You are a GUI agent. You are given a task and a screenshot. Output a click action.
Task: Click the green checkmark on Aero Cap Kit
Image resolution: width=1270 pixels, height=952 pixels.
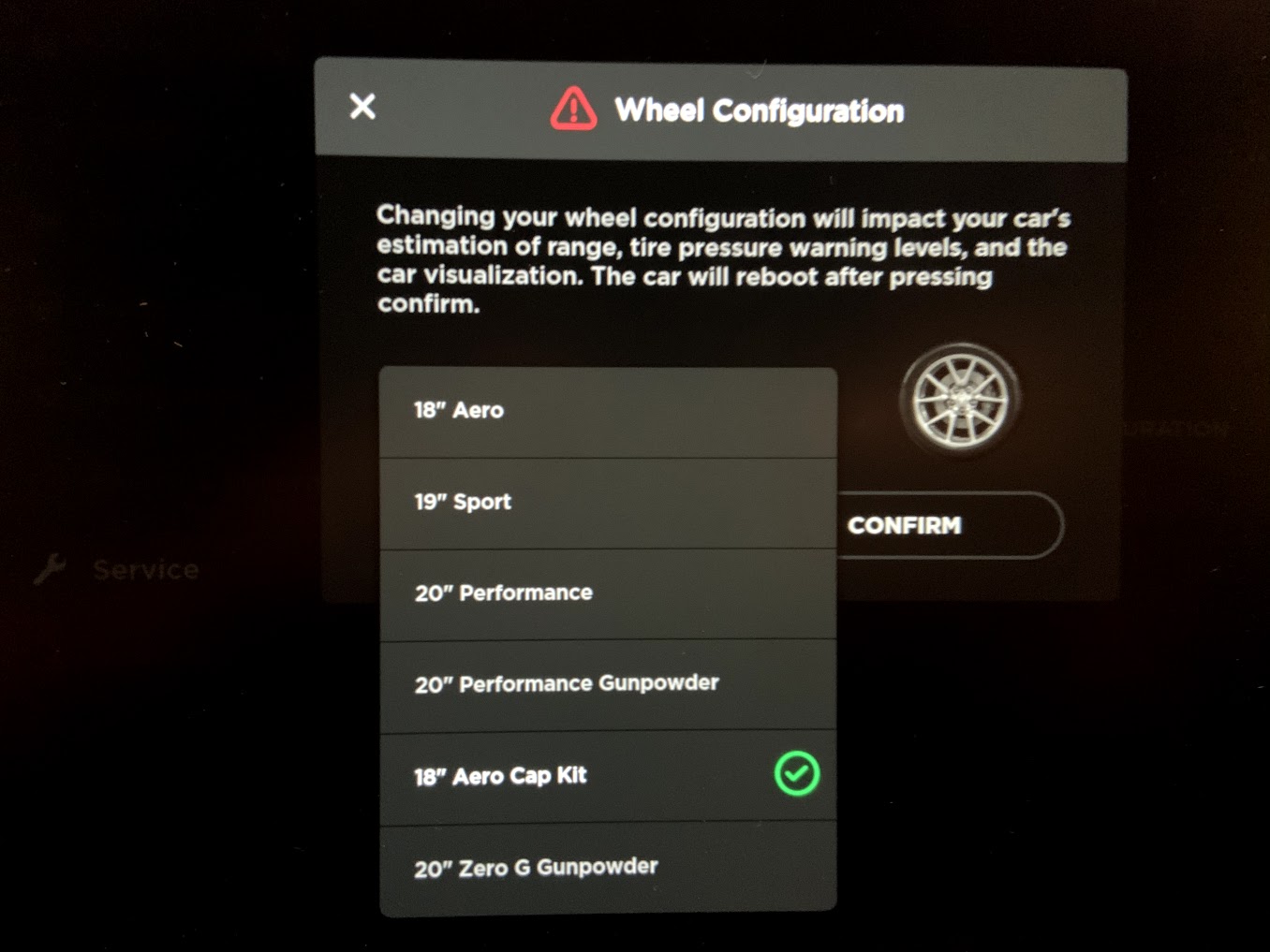[797, 774]
